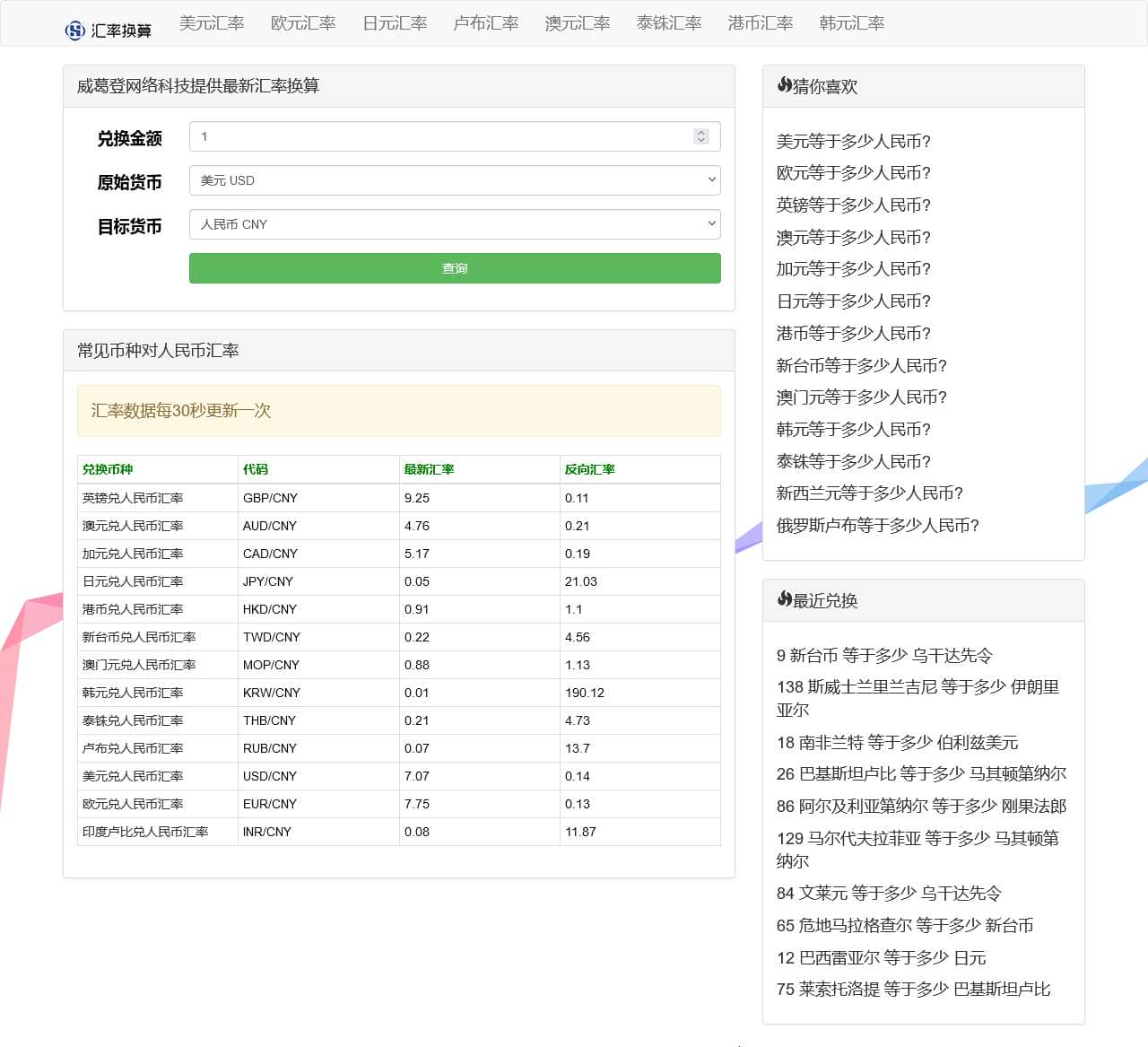Open 俄罗斯卢布等于多少人民币 link

[877, 526]
